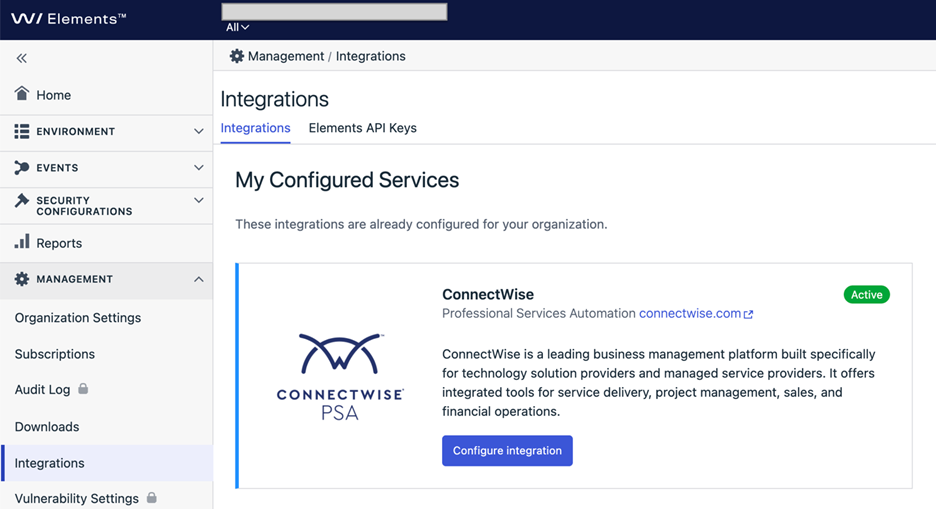Click the SECURITY CONFIGURATIONS label
Screen dimensions: 936x509
click(x=84, y=206)
